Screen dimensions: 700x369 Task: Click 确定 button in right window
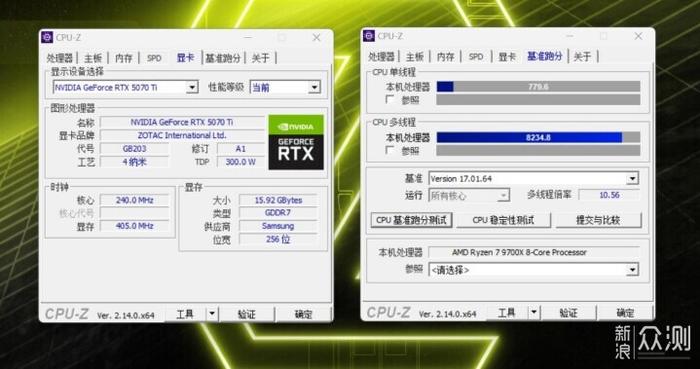click(x=625, y=313)
